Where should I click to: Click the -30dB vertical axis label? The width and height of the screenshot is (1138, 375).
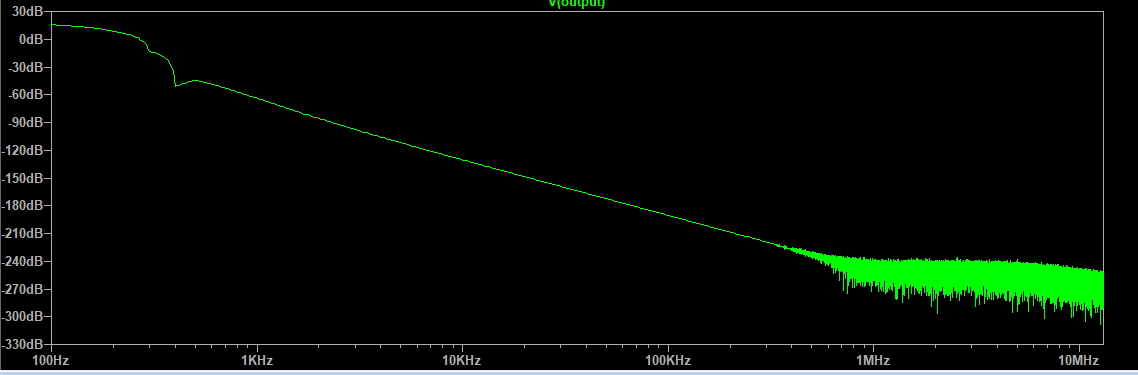[25, 67]
